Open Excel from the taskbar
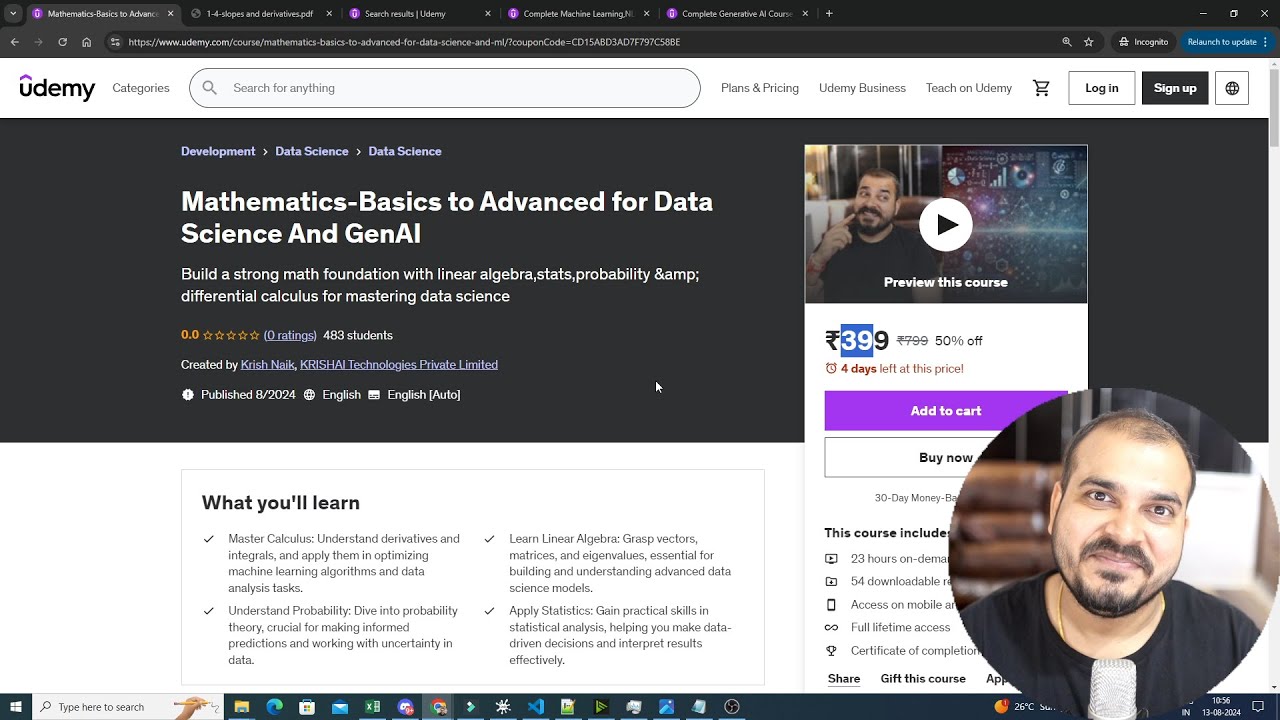 coord(372,707)
